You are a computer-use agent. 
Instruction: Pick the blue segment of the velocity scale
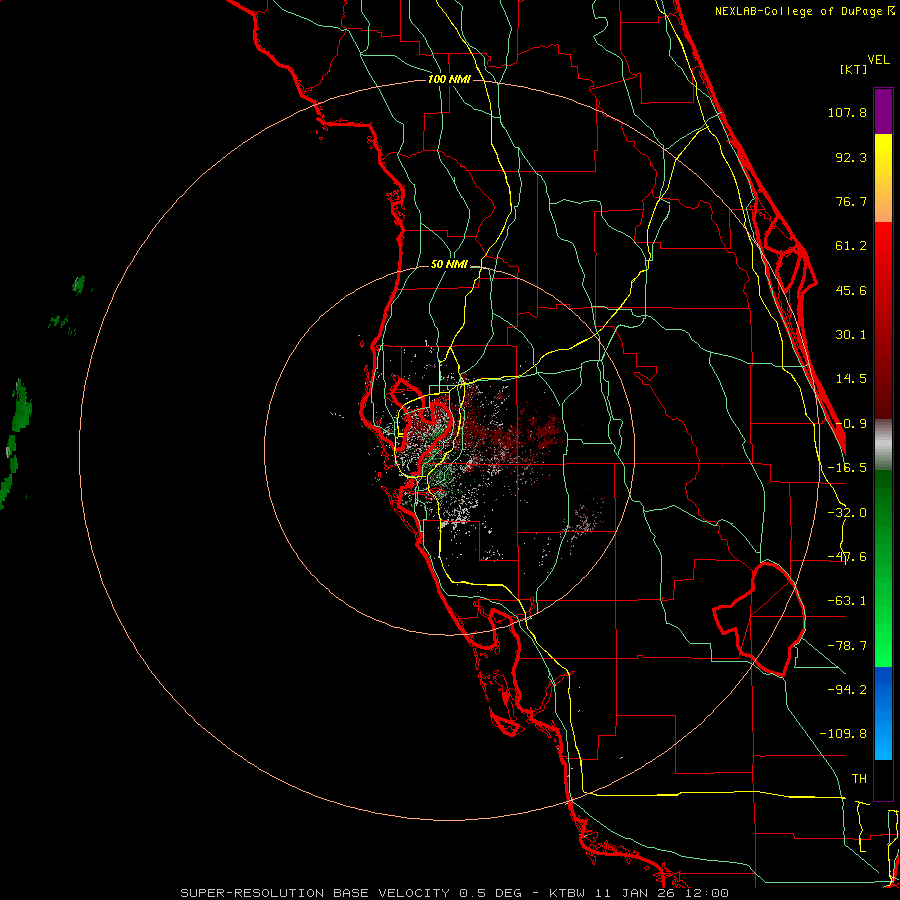(883, 713)
